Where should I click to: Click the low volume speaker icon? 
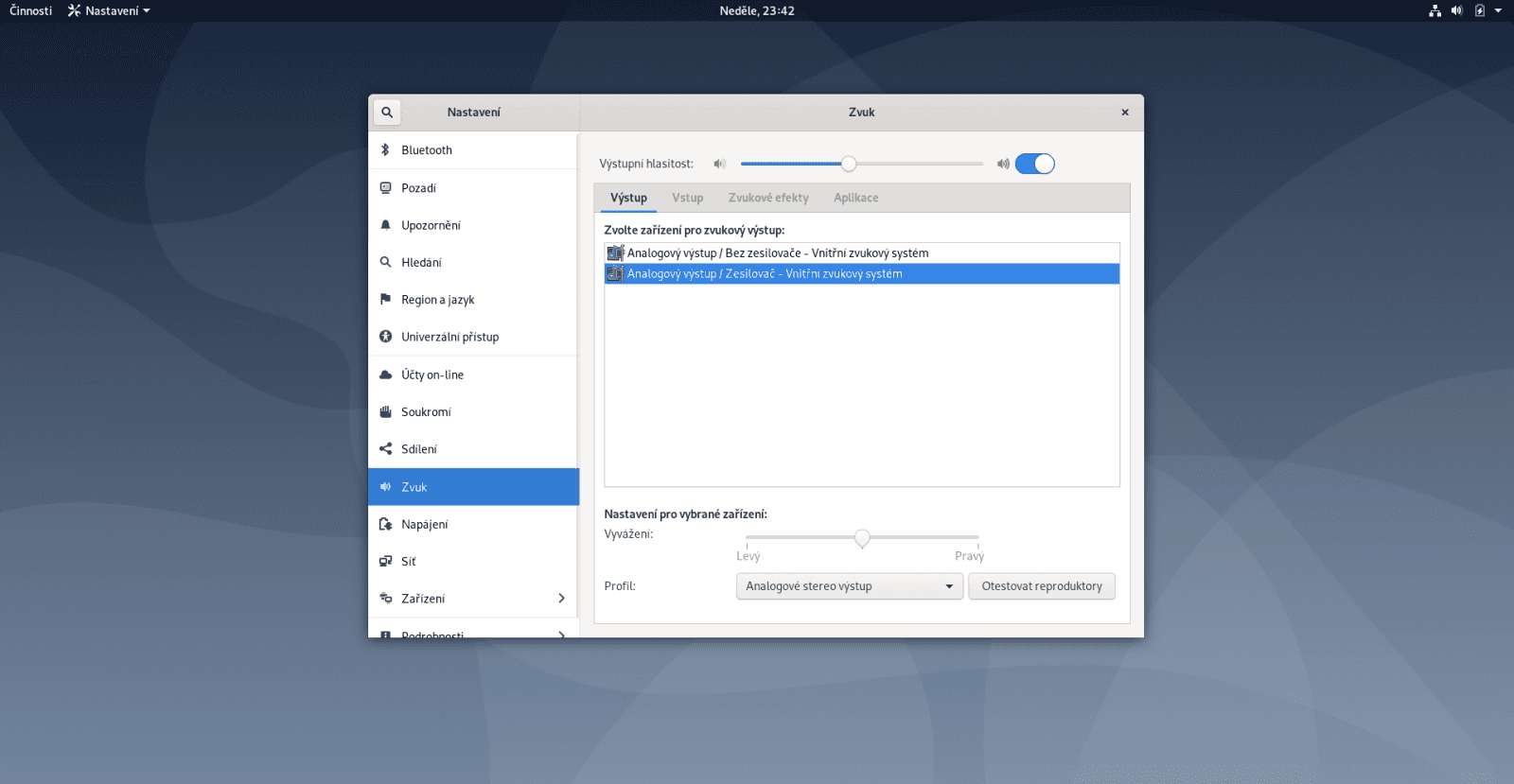719,164
